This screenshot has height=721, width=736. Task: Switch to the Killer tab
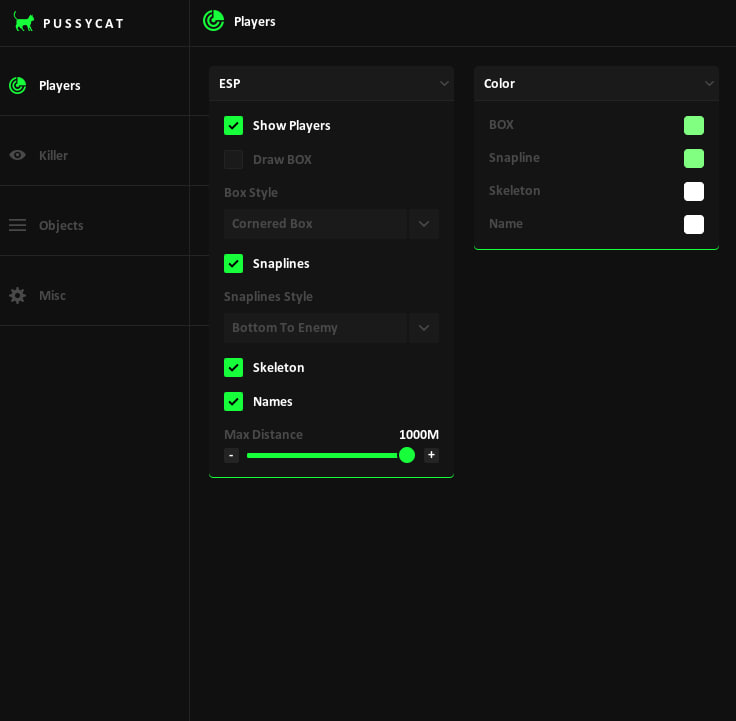coord(53,155)
